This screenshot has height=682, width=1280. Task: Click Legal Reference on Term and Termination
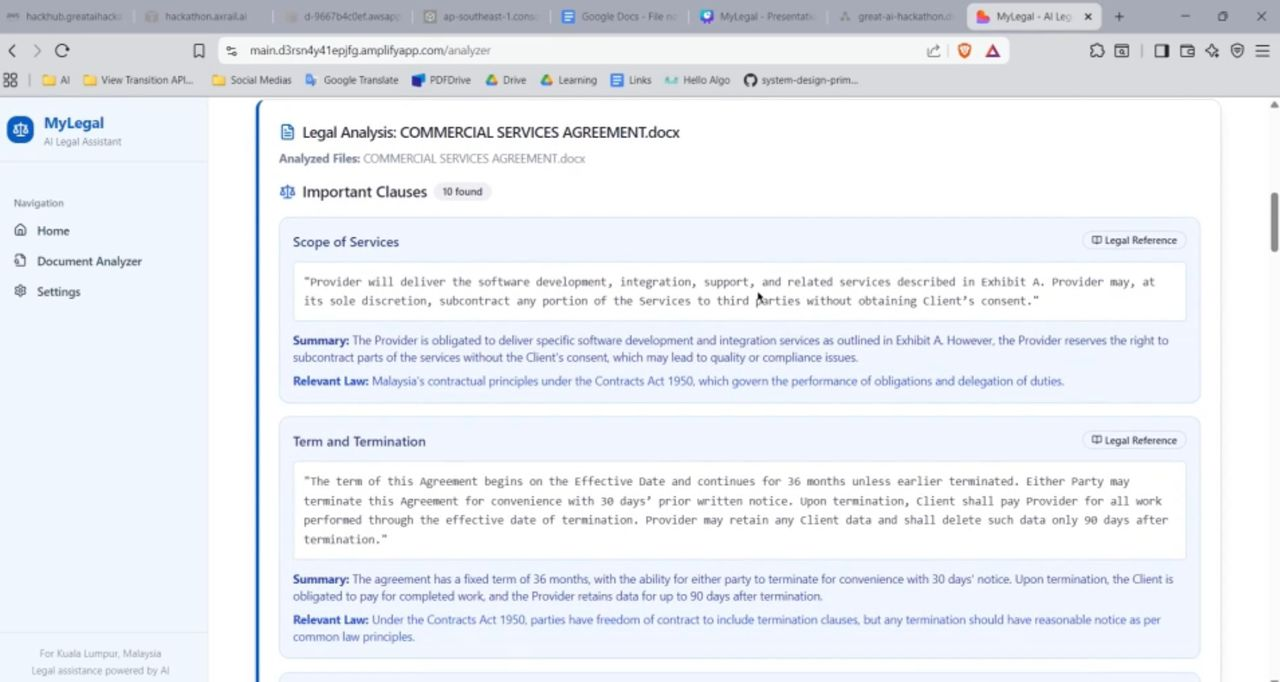tap(1133, 440)
